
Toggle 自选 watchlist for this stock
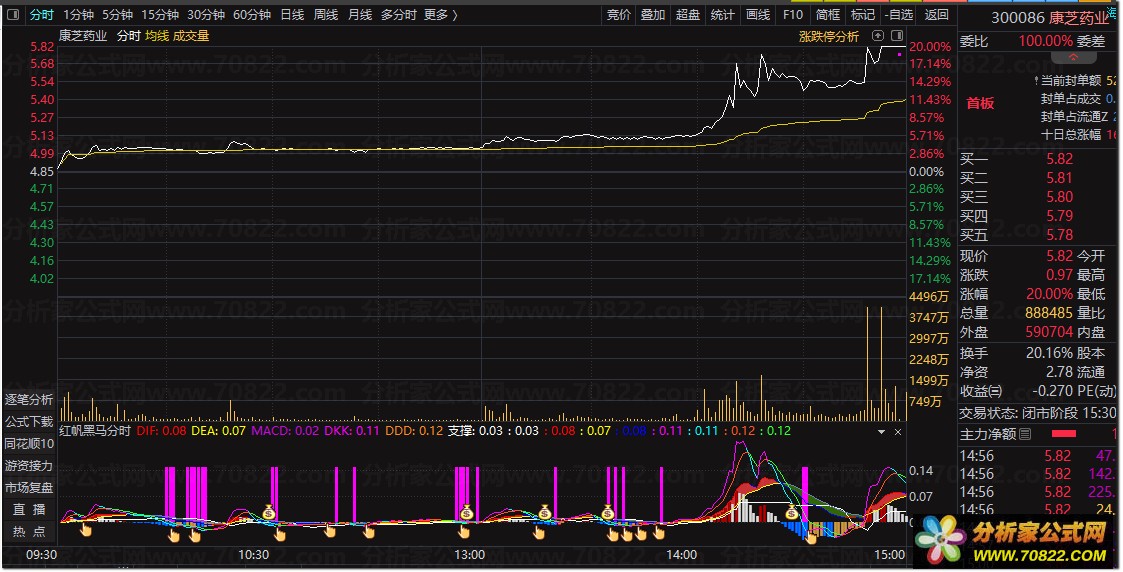899,15
